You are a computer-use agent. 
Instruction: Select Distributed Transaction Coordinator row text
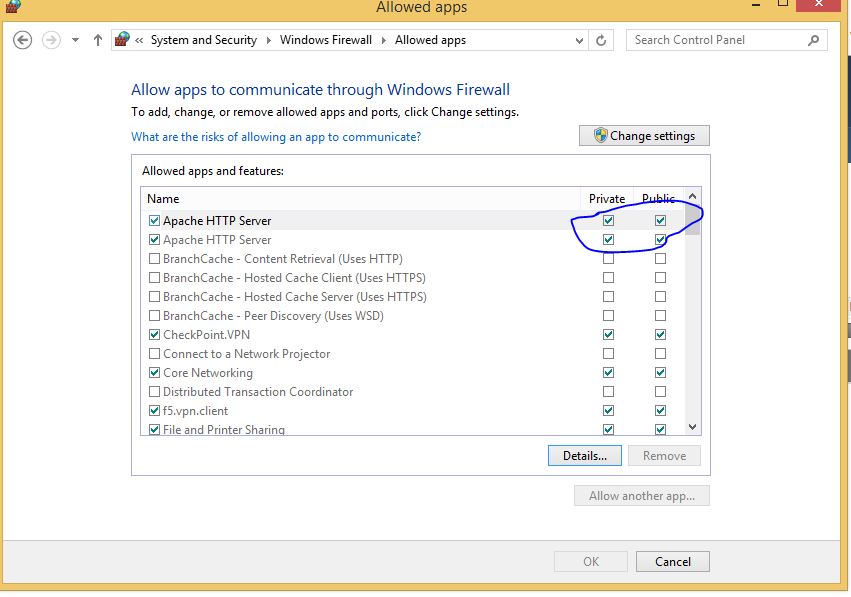[258, 392]
